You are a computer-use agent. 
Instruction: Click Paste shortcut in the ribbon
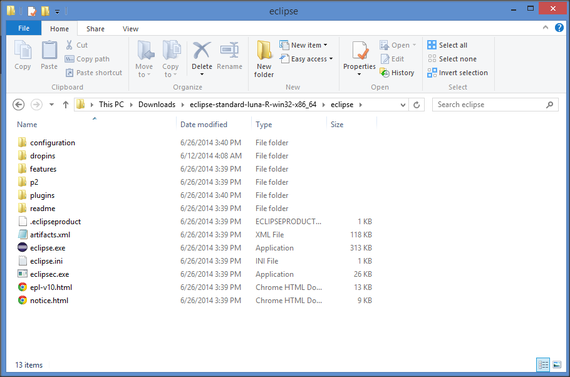pos(94,73)
